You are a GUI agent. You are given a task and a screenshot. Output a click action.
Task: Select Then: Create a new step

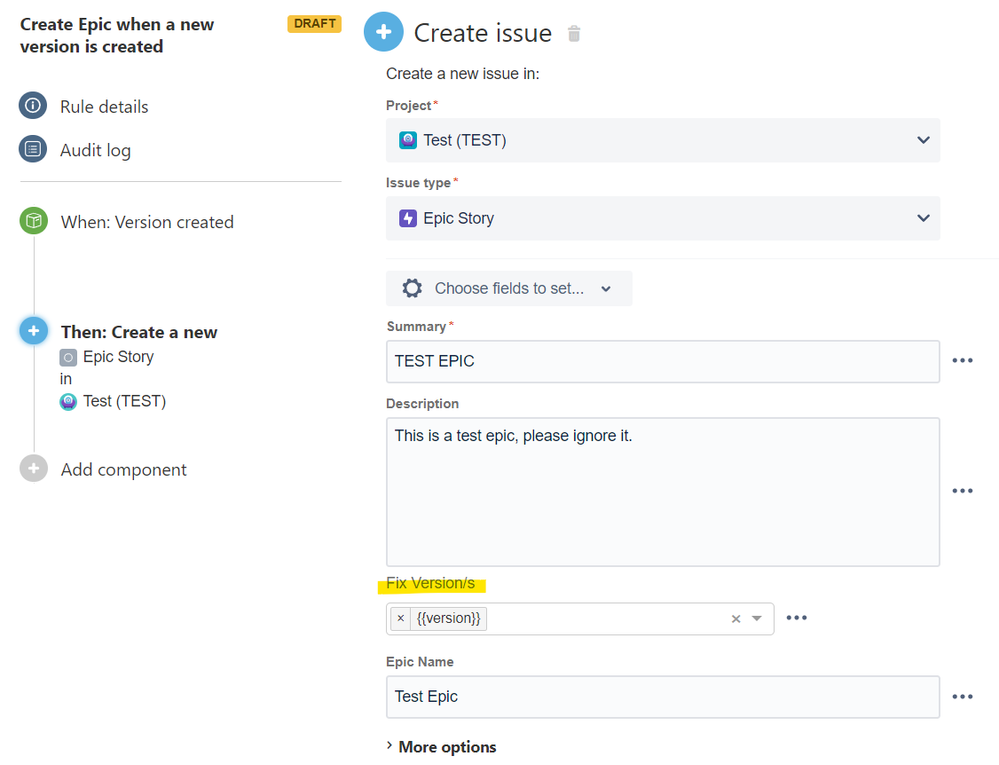click(x=139, y=332)
